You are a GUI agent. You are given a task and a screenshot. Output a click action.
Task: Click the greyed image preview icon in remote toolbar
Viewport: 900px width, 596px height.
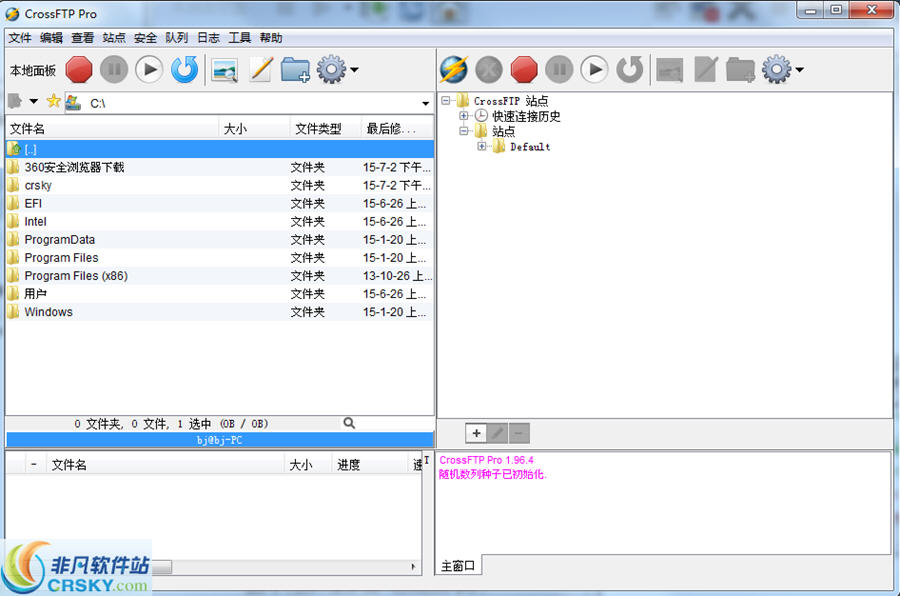pos(669,71)
